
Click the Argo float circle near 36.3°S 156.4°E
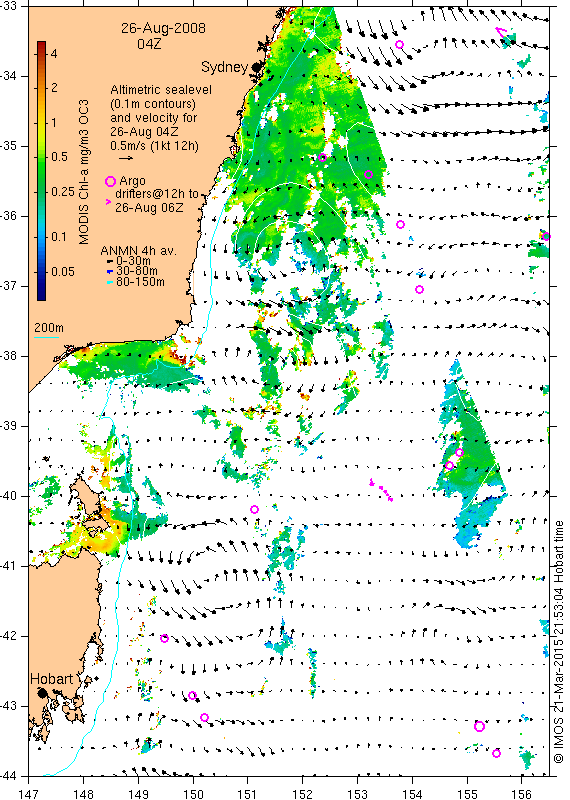(x=546, y=236)
